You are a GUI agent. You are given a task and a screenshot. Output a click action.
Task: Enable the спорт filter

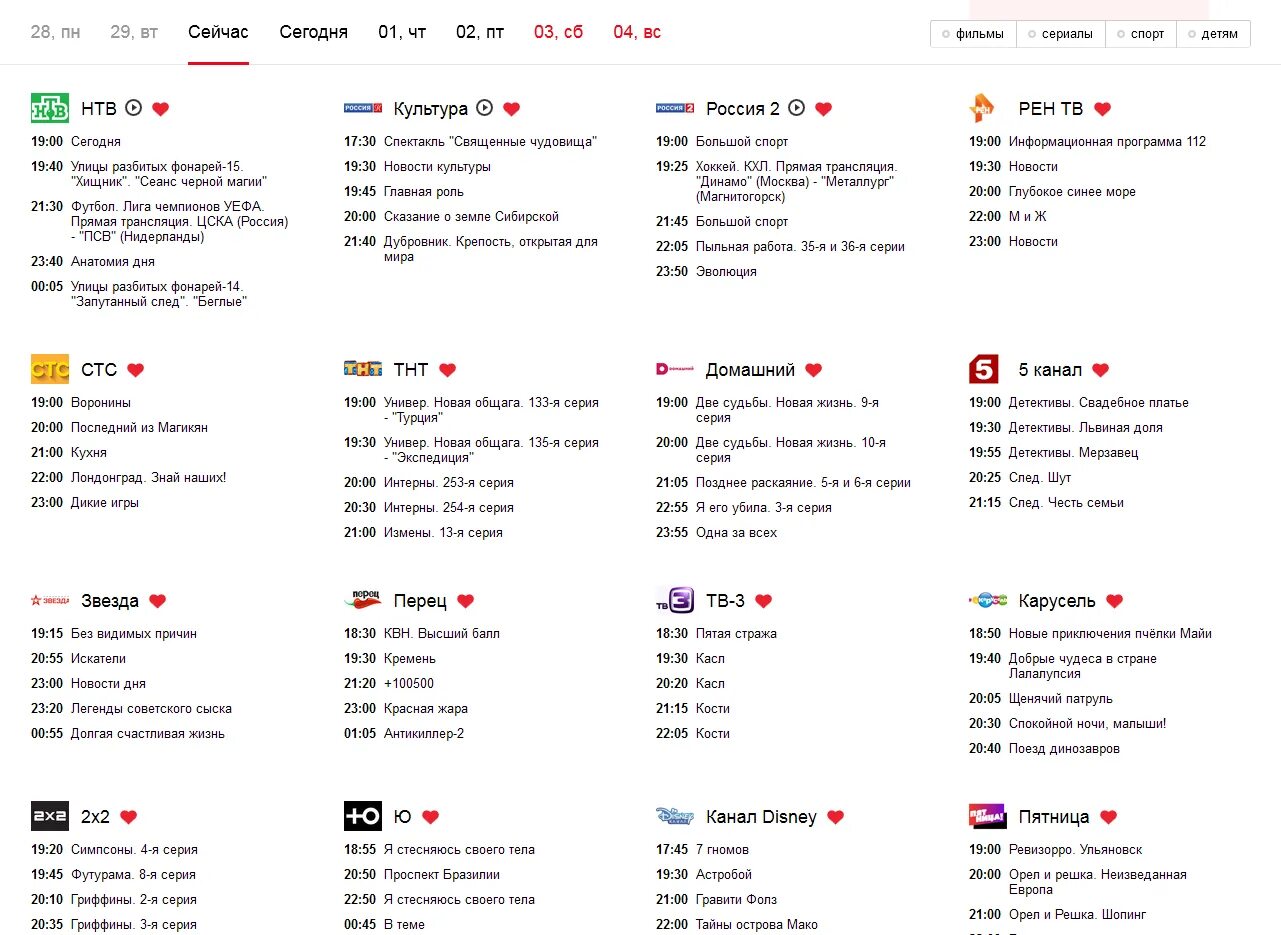click(x=1141, y=34)
